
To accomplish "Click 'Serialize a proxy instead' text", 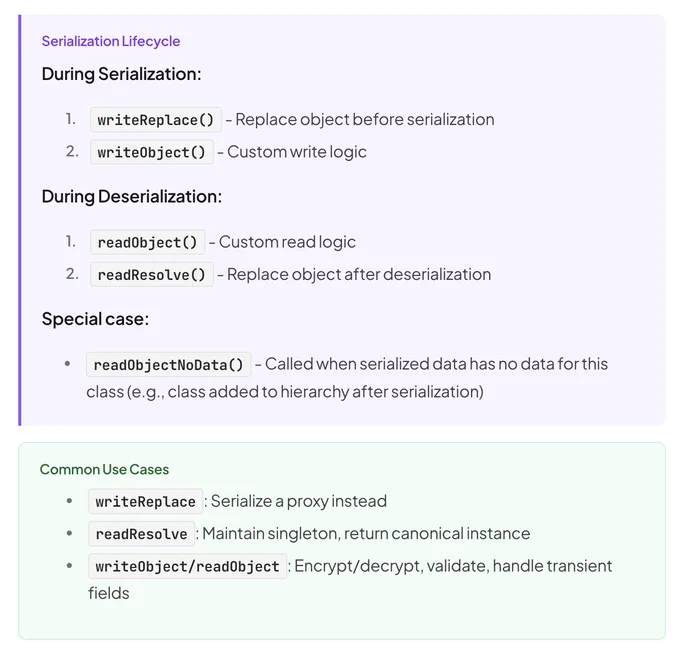I will coord(299,501).
